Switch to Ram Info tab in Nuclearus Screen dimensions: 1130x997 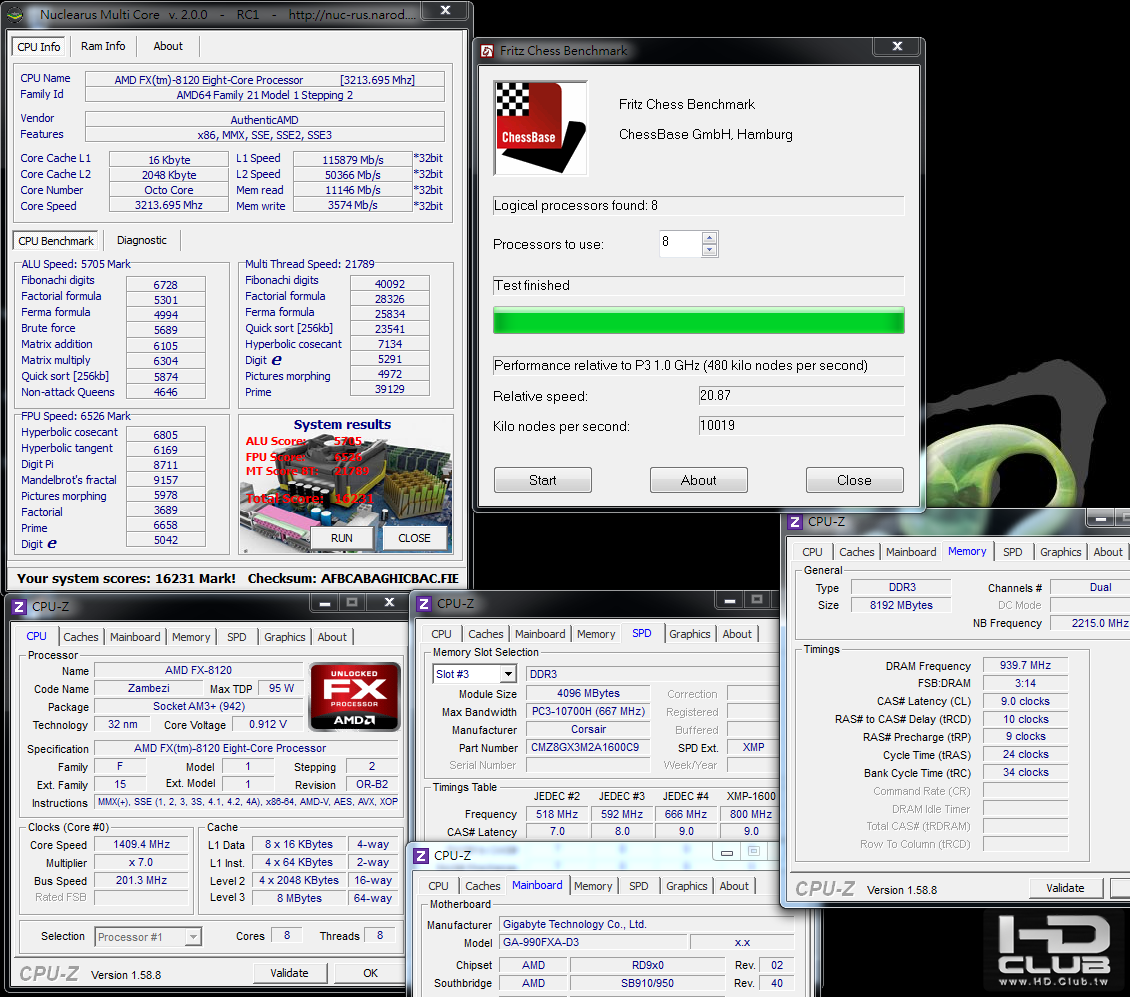click(103, 46)
